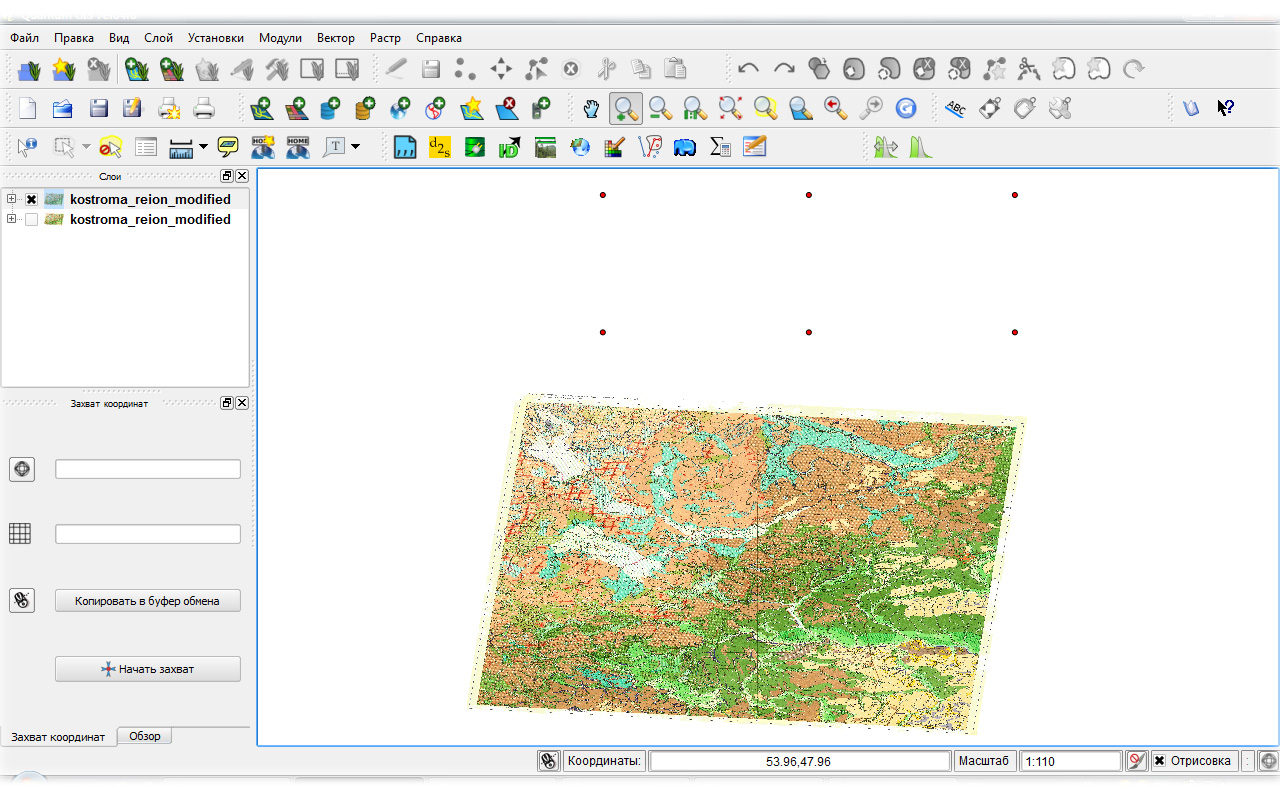Screen dimensions: 1280x800
Task: Click the Масштаб scale input field
Action: pyautogui.click(x=1070, y=761)
